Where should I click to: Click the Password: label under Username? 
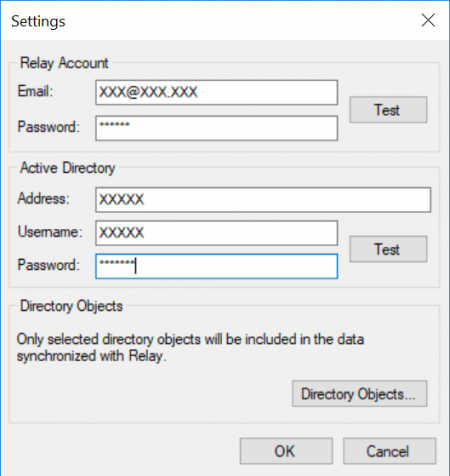coord(49,265)
